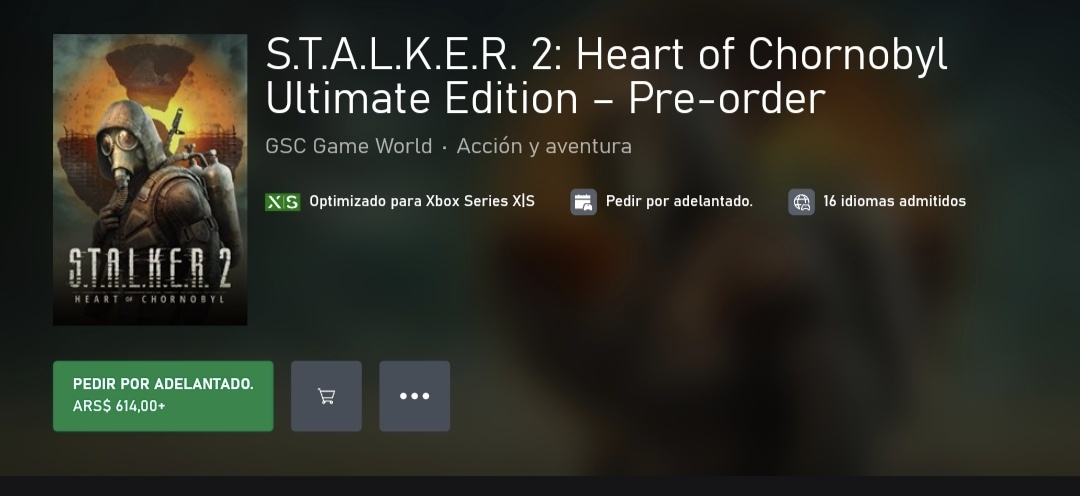
Task: Click the Ultimate Edition – Pre-order title line
Action: pos(545,98)
